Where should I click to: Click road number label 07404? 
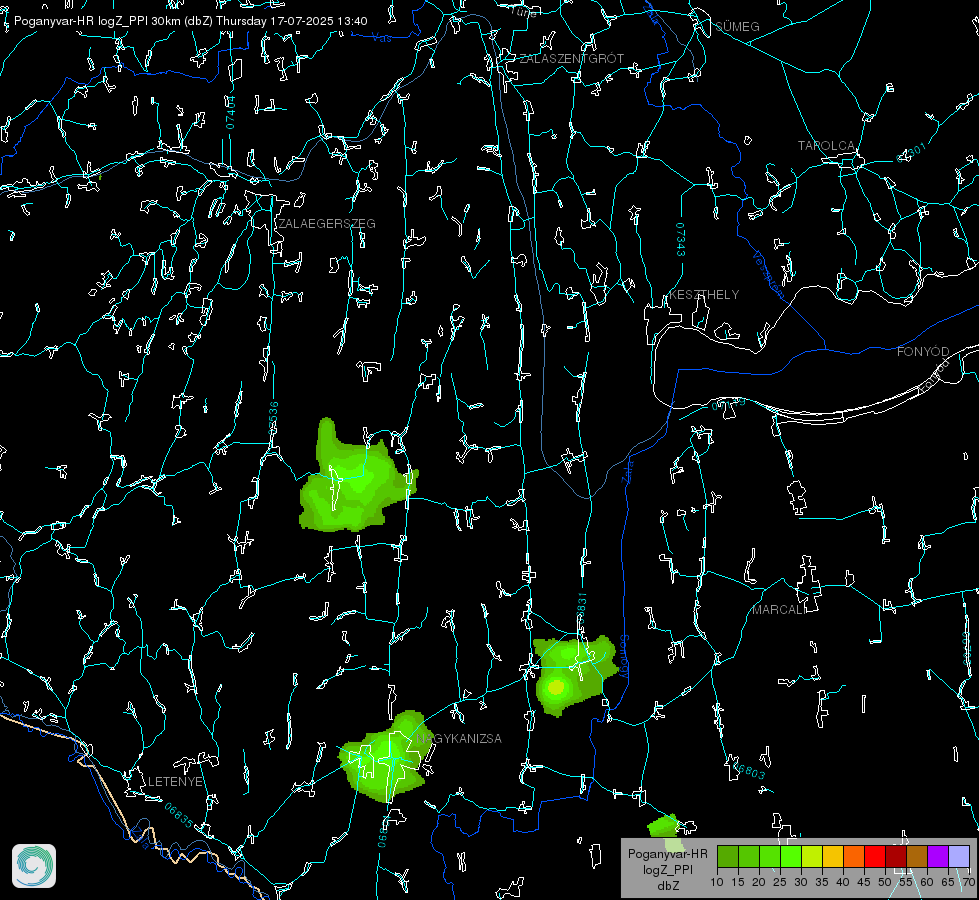pyautogui.click(x=231, y=113)
